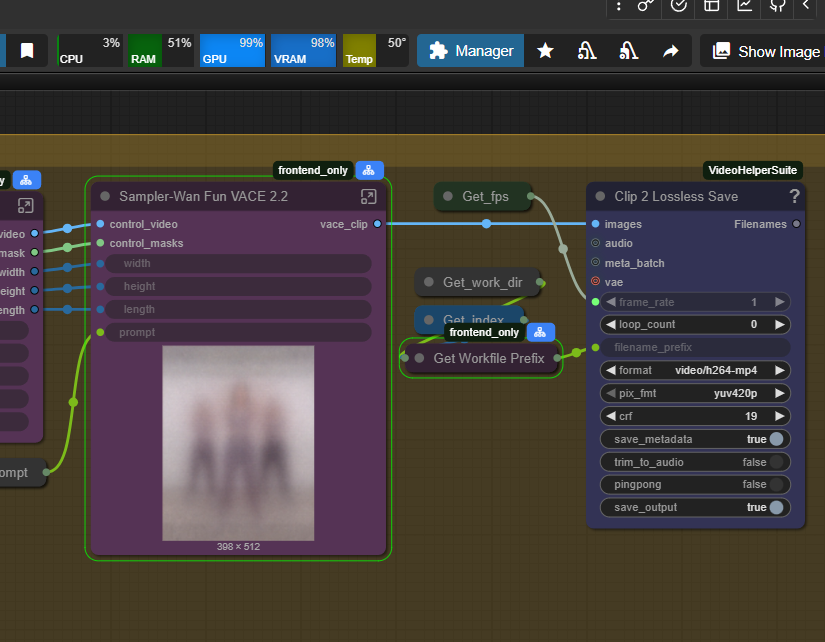The height and width of the screenshot is (642, 825).
Task: Click the height field in Sampler node
Action: 238,286
